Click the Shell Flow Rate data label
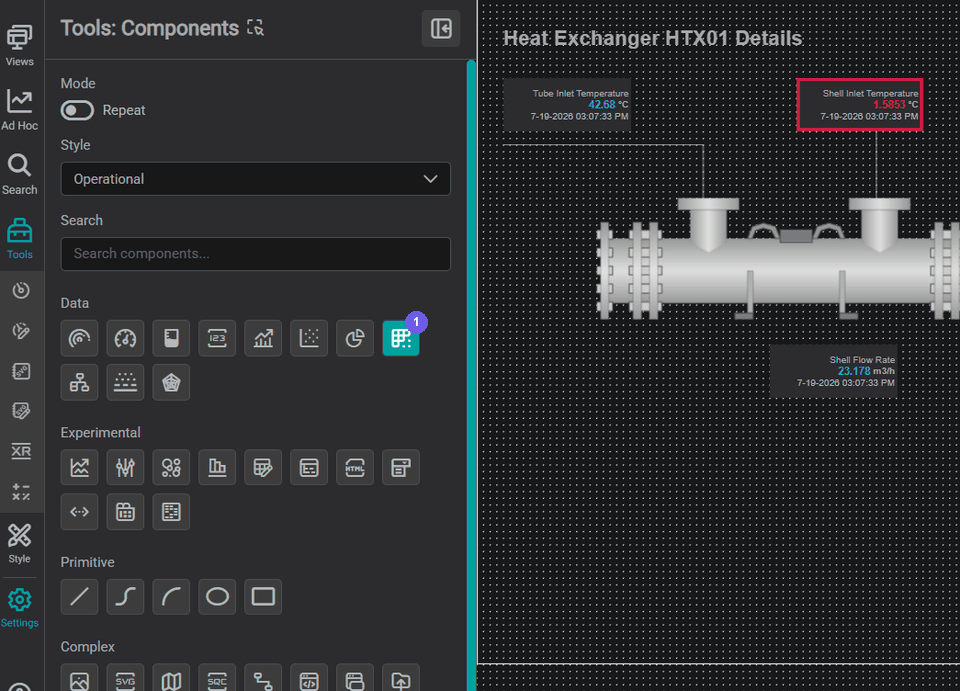 coord(833,371)
